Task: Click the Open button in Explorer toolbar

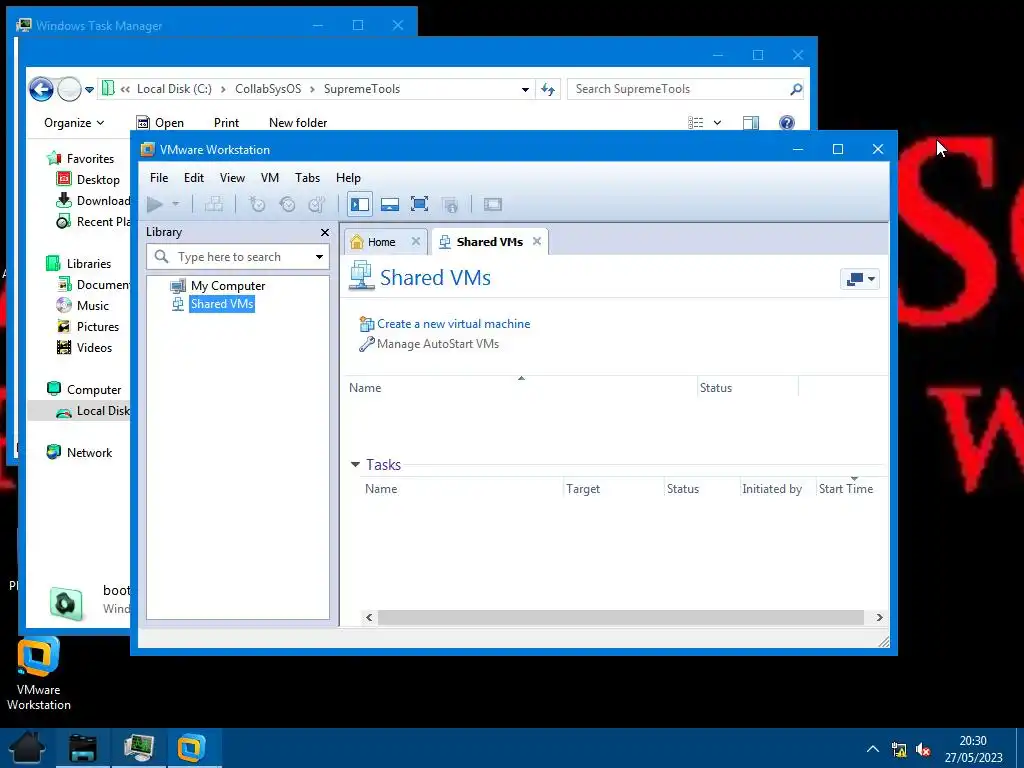Action: (x=160, y=123)
